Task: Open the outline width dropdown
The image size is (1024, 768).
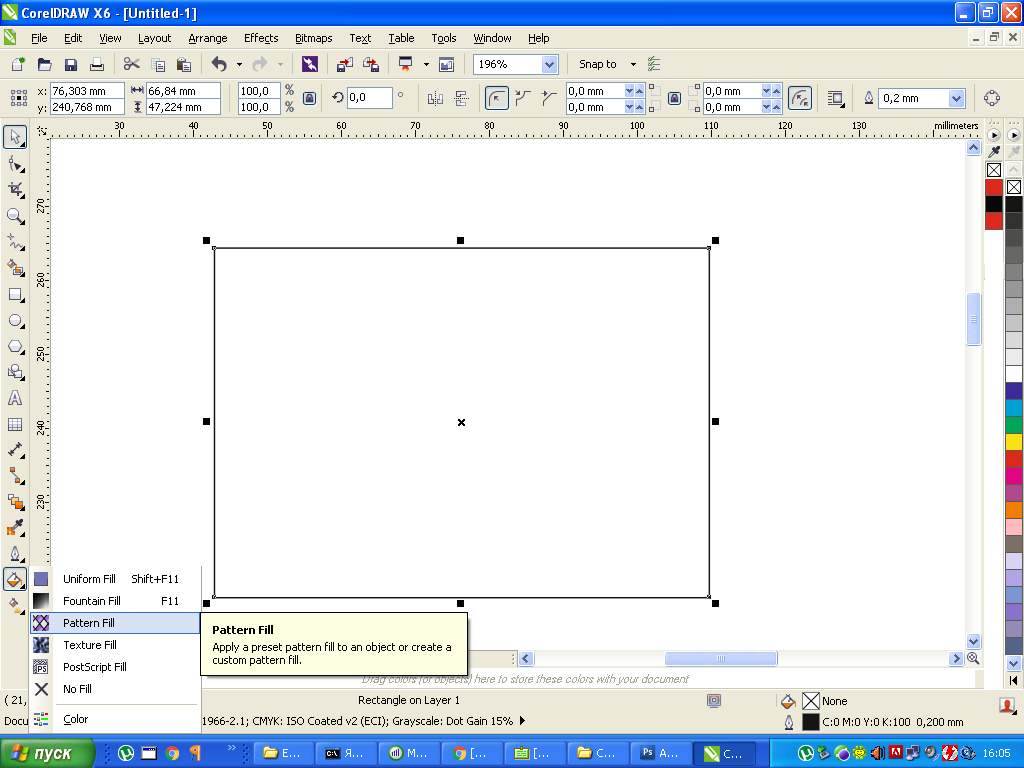Action: click(x=957, y=99)
